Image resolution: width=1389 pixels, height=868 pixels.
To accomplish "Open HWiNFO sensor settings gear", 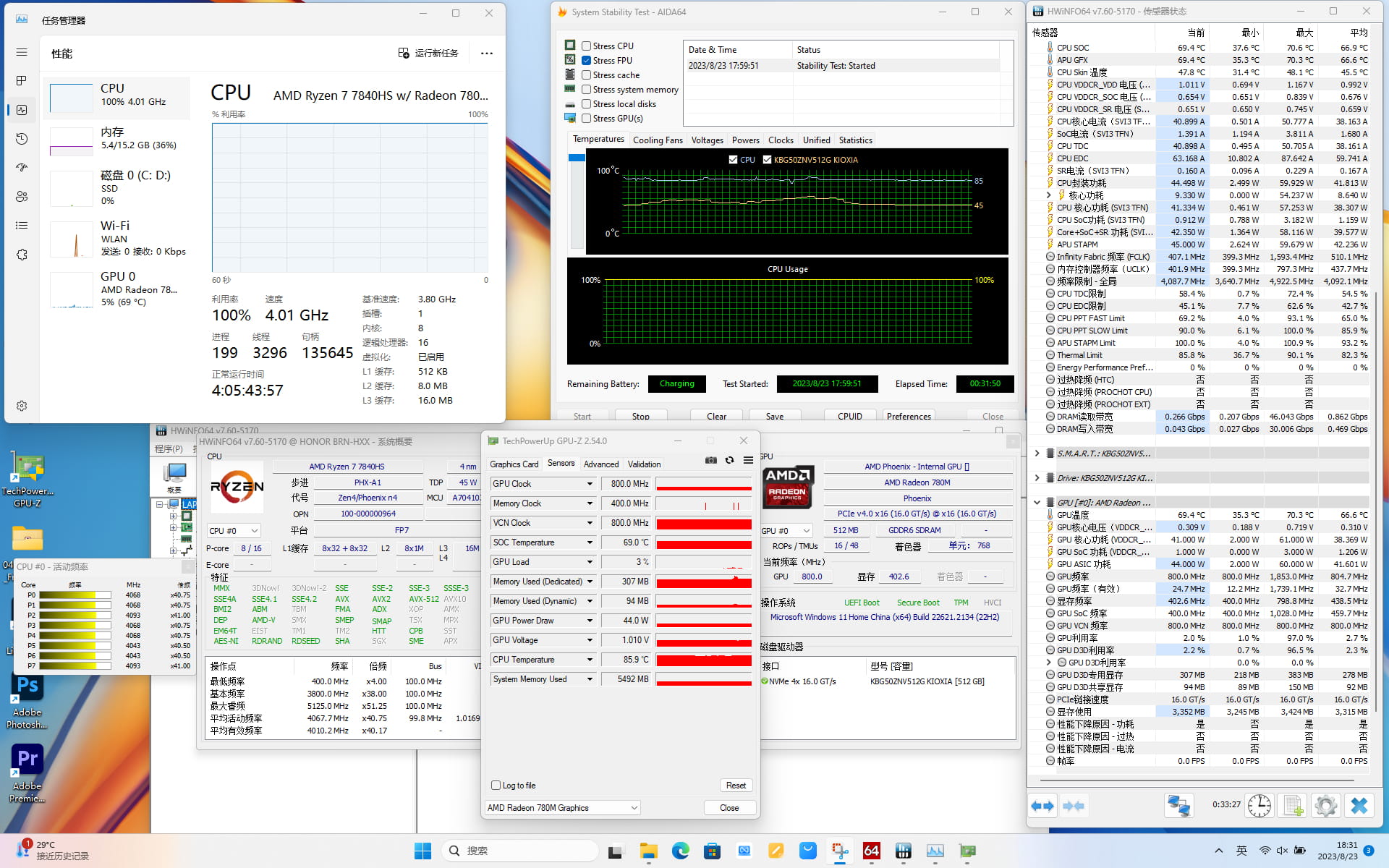I will (1326, 805).
